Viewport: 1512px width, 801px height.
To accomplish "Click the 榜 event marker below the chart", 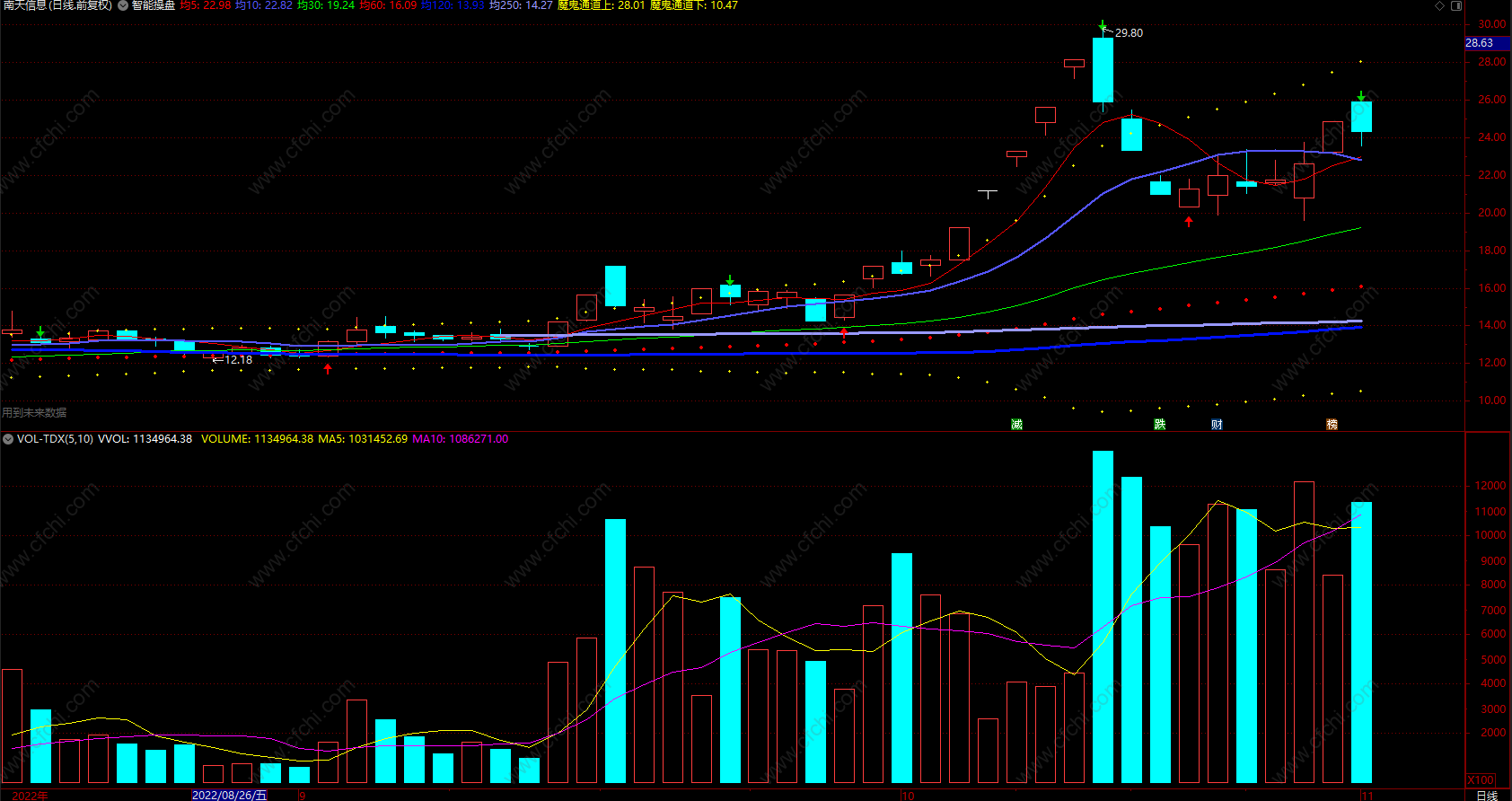I will tap(1332, 424).
